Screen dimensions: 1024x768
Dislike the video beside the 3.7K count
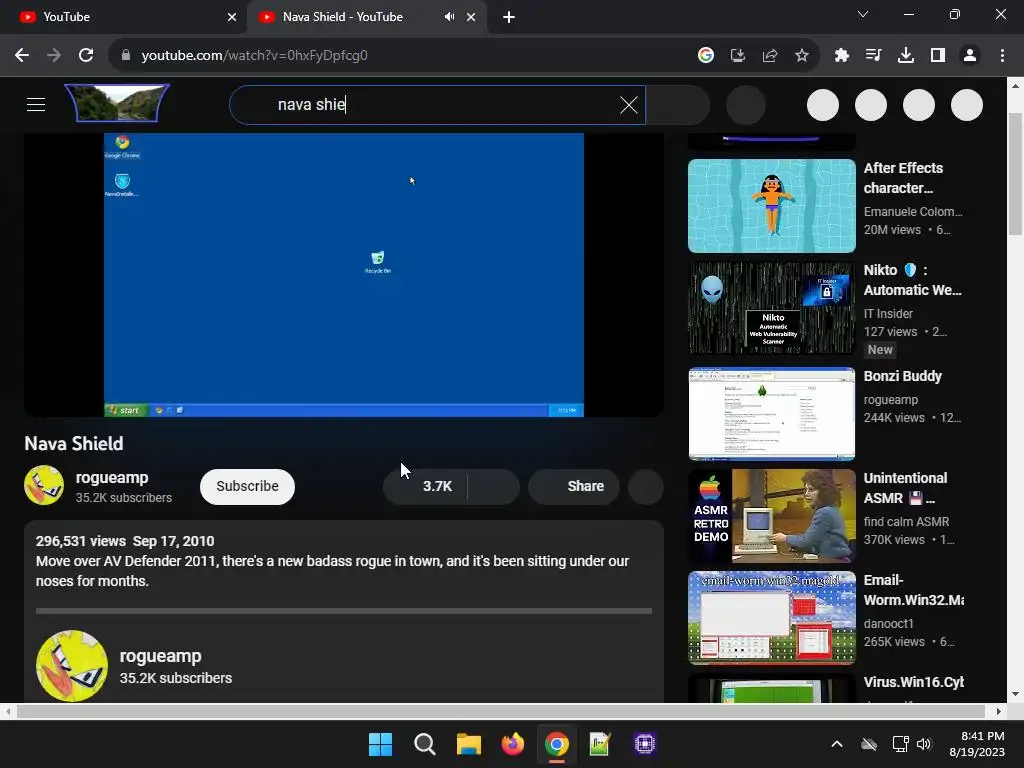point(494,487)
